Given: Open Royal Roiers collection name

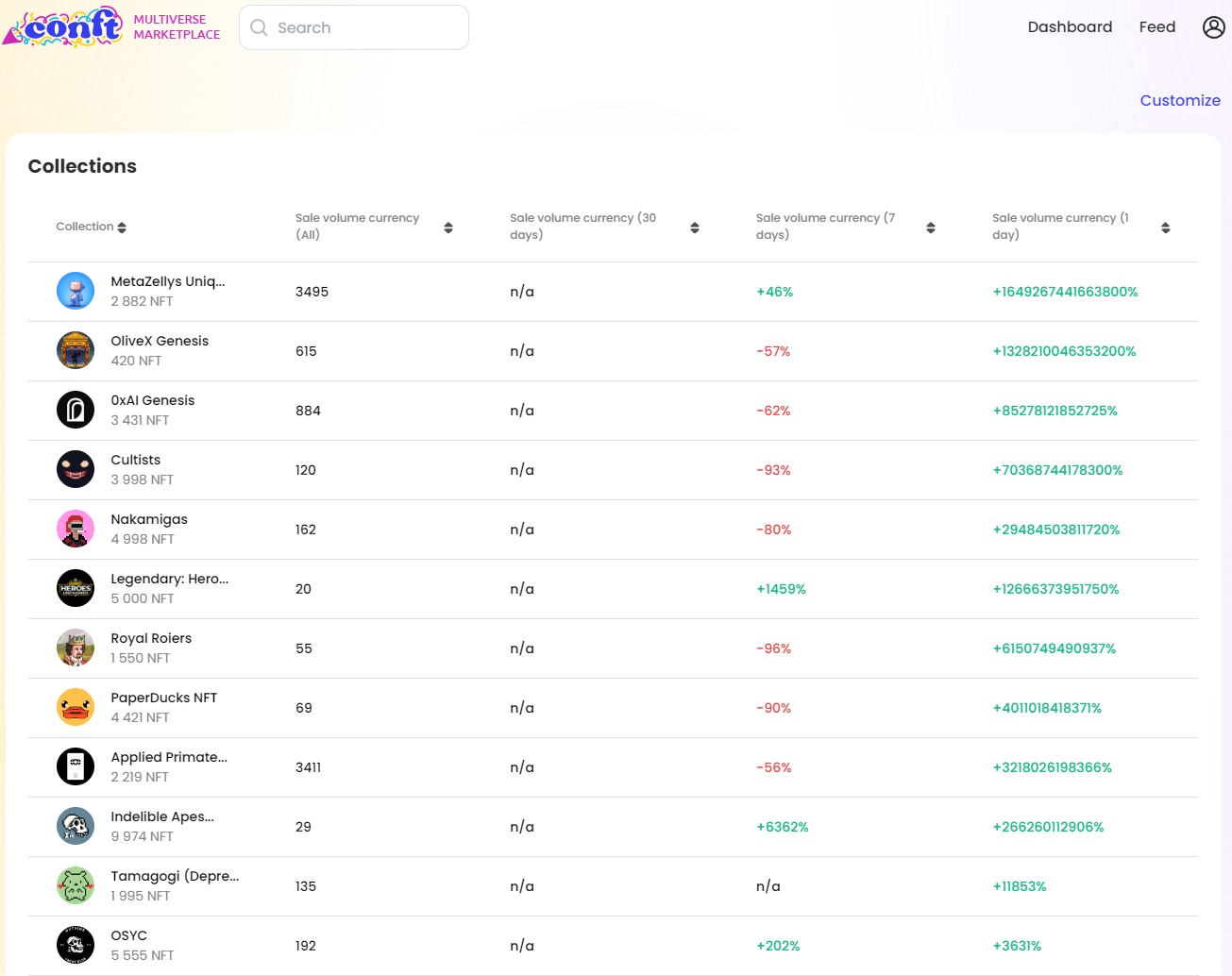Looking at the screenshot, I should tap(151, 638).
